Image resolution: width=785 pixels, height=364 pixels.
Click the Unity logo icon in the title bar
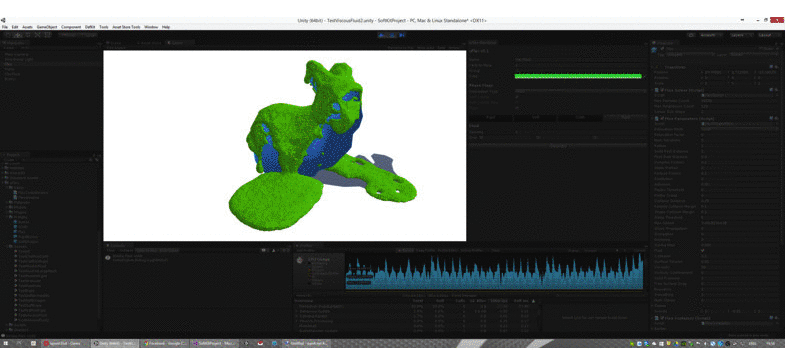click(3, 21)
